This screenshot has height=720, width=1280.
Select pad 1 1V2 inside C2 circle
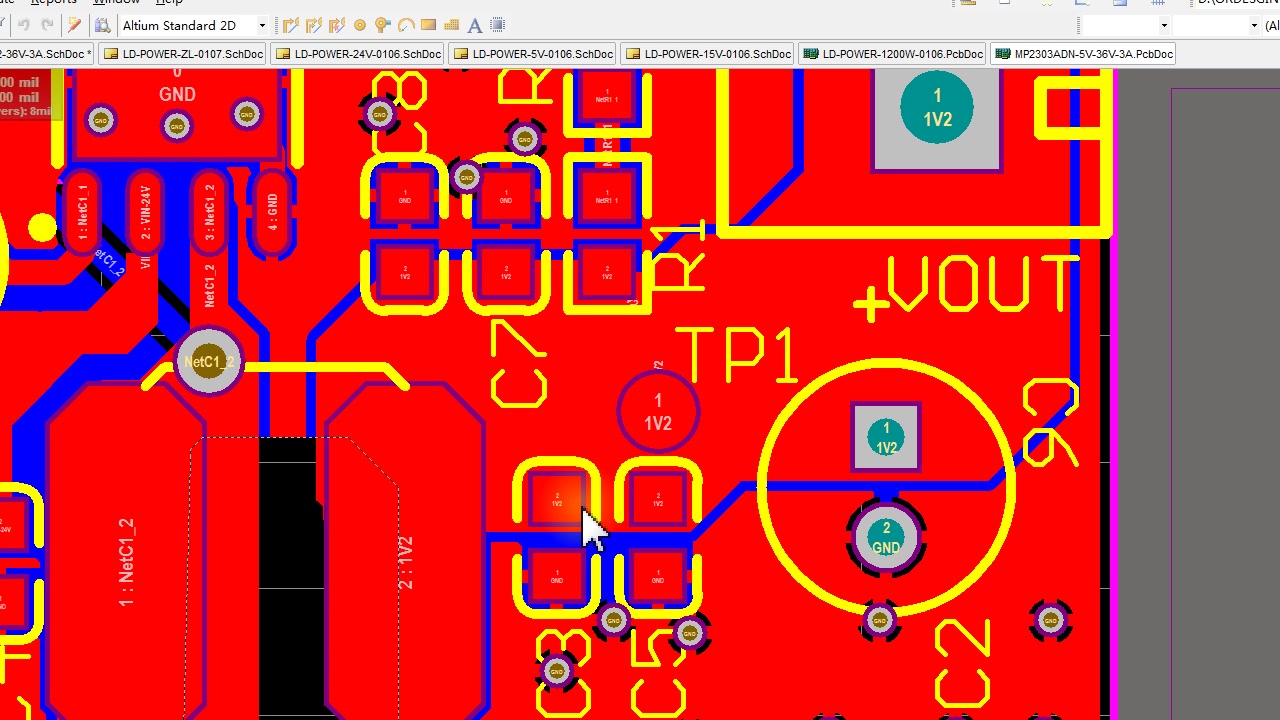pyautogui.click(x=886, y=438)
